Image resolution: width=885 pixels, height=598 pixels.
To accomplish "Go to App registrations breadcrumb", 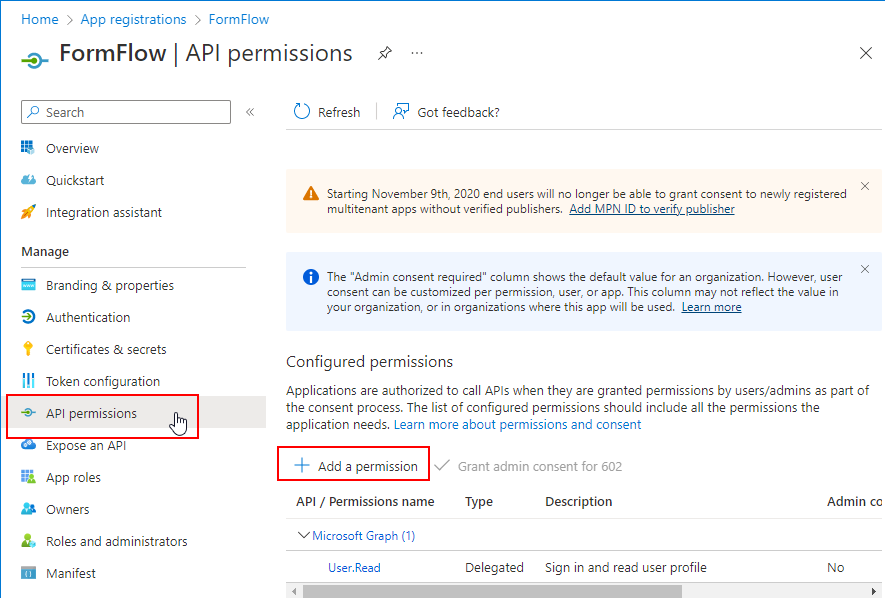I will tap(133, 19).
